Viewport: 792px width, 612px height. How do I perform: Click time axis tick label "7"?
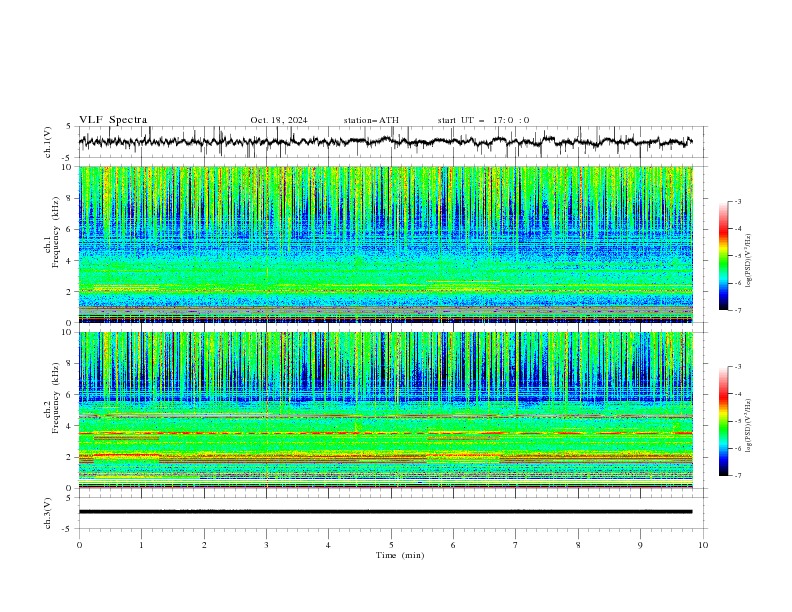516,545
